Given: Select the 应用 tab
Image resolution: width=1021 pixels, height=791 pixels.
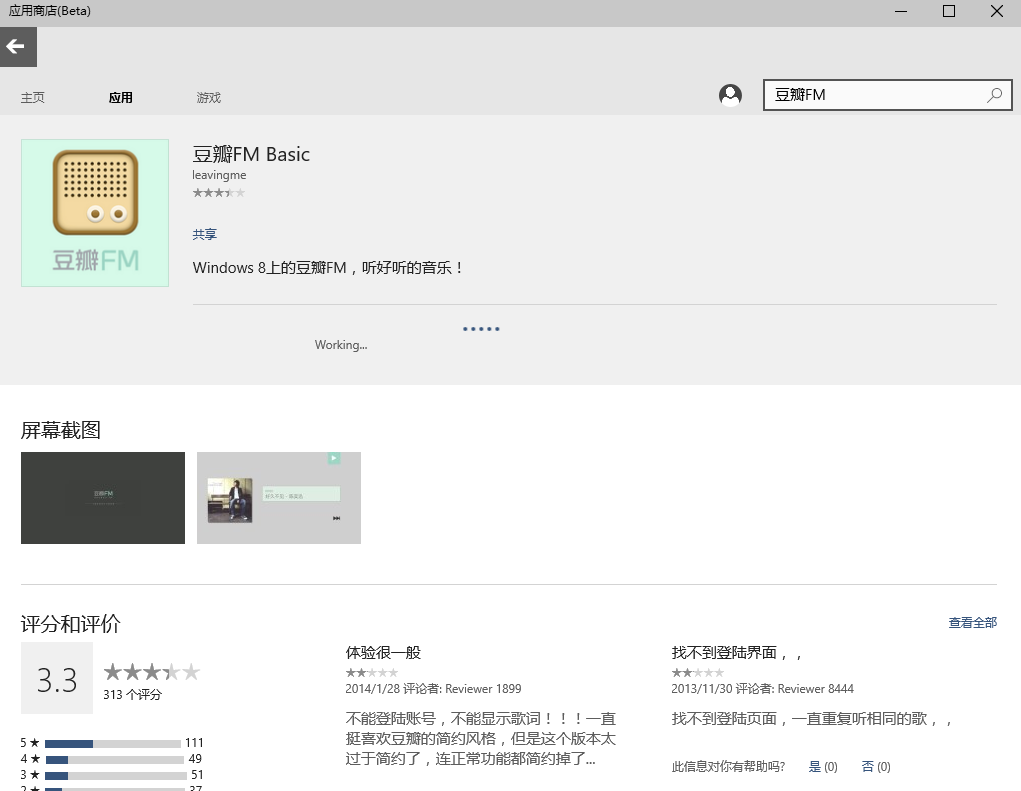Looking at the screenshot, I should 120,97.
